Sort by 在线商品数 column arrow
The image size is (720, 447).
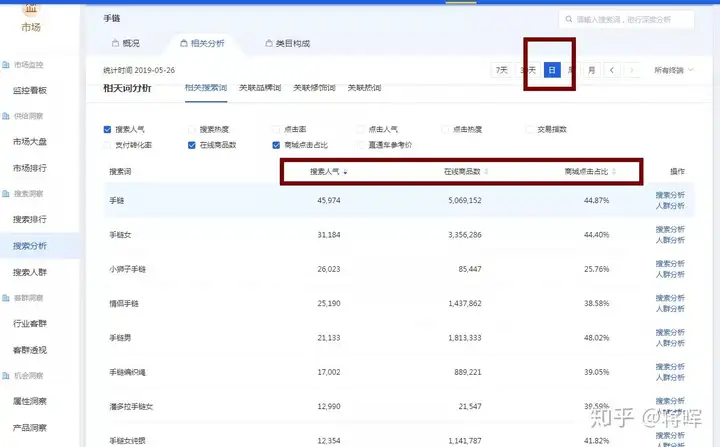point(486,172)
